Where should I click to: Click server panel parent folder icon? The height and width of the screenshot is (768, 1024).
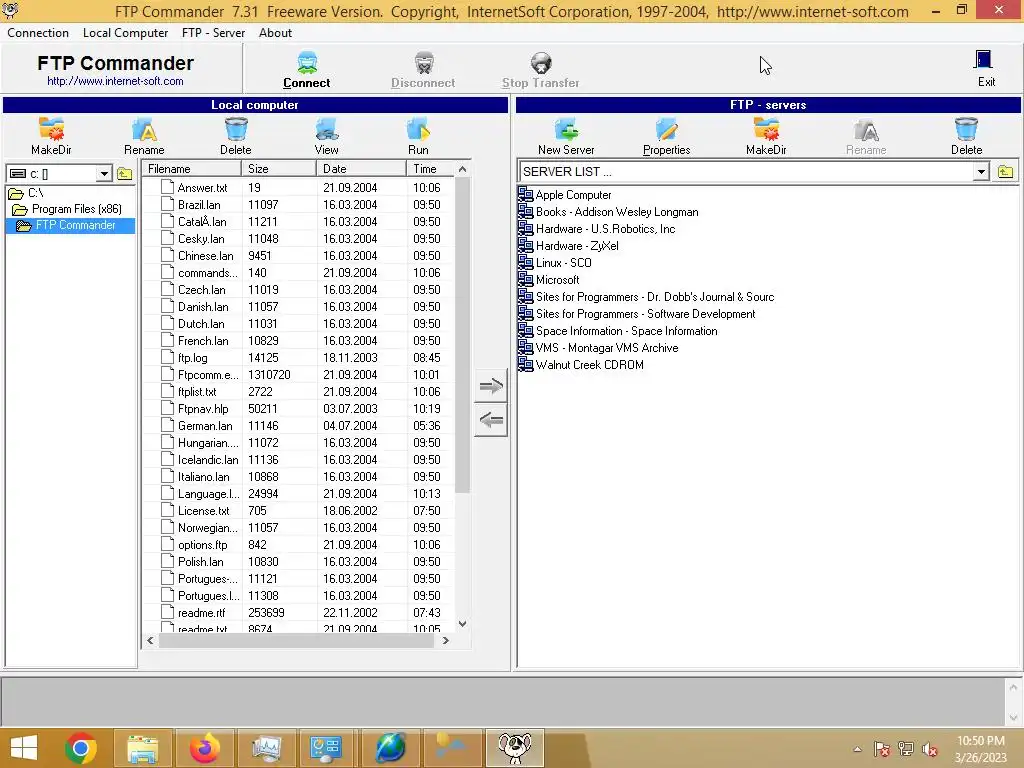(1006, 172)
